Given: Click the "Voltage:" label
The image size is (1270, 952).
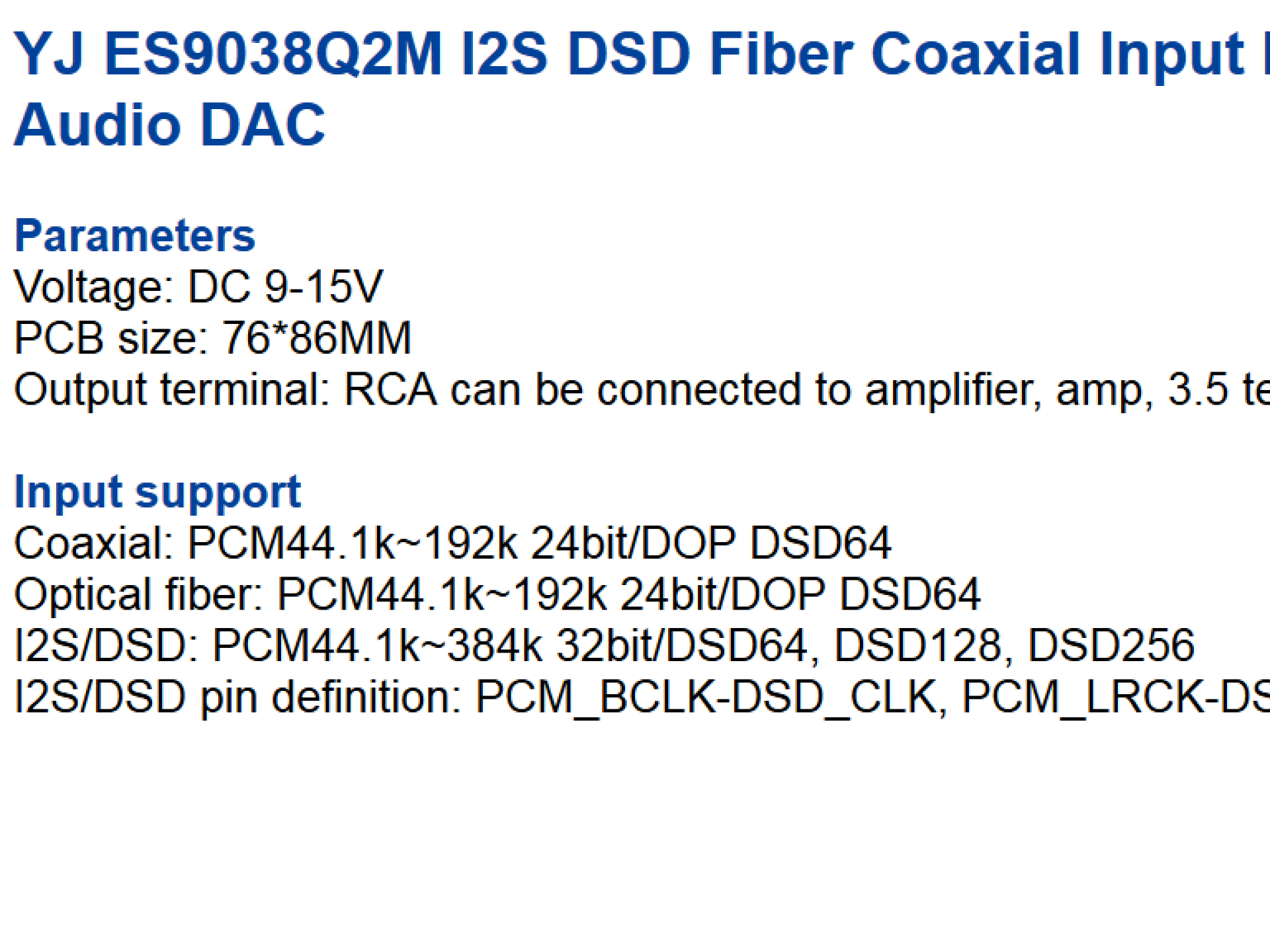Looking at the screenshot, I should pos(93,288).
